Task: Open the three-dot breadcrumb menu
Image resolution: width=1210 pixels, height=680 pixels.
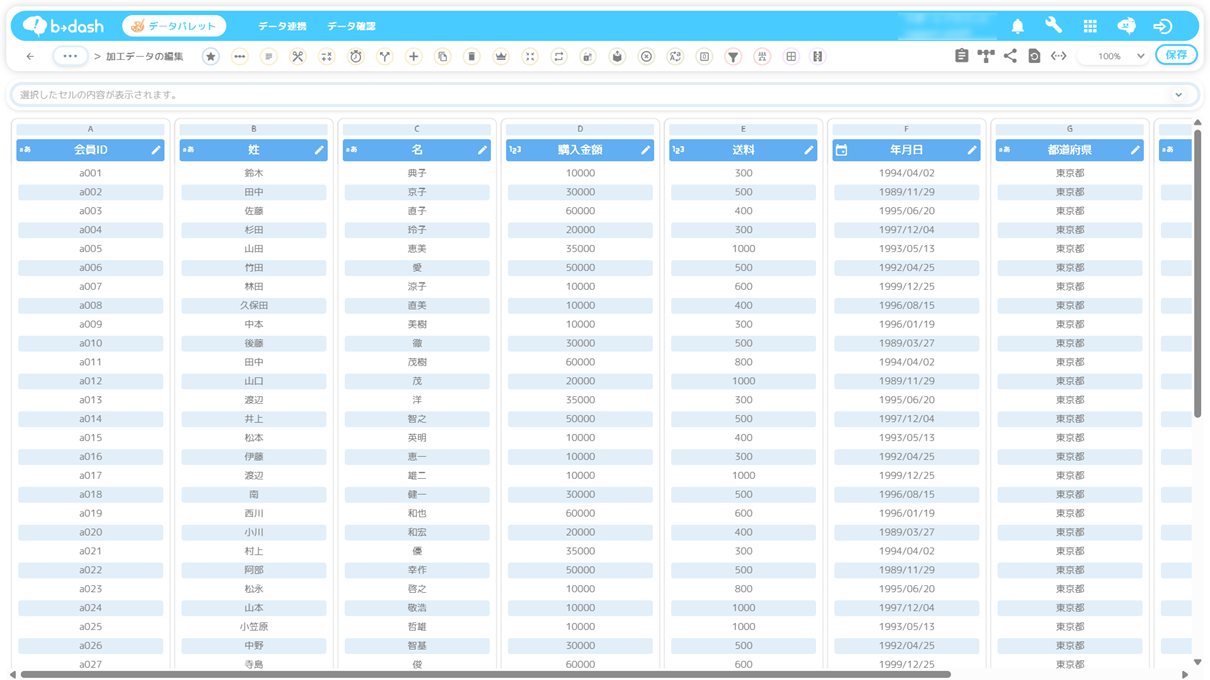Action: click(x=70, y=57)
